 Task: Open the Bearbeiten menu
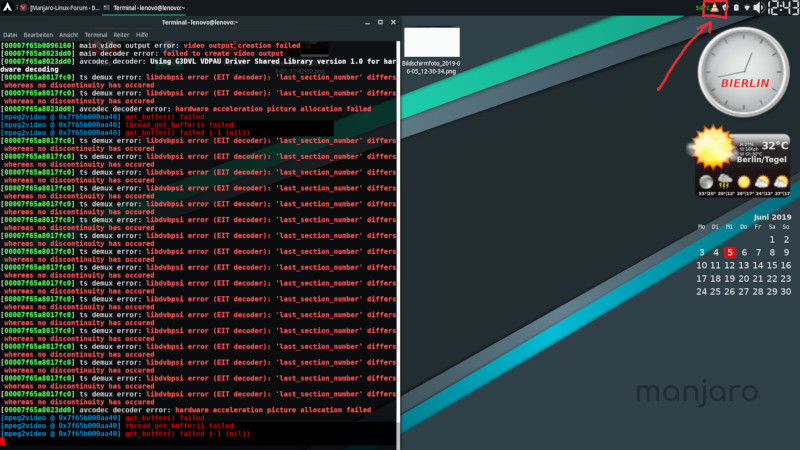[x=40, y=34]
